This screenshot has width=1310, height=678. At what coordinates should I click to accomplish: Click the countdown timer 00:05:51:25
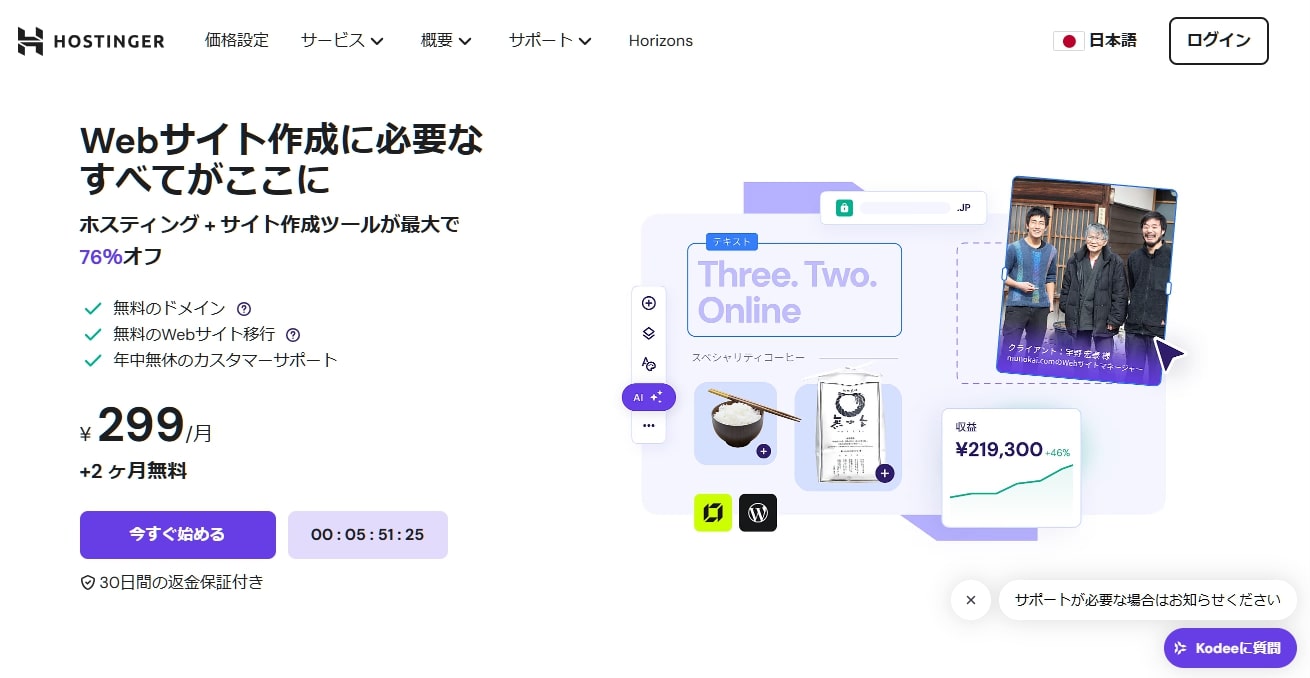367,535
